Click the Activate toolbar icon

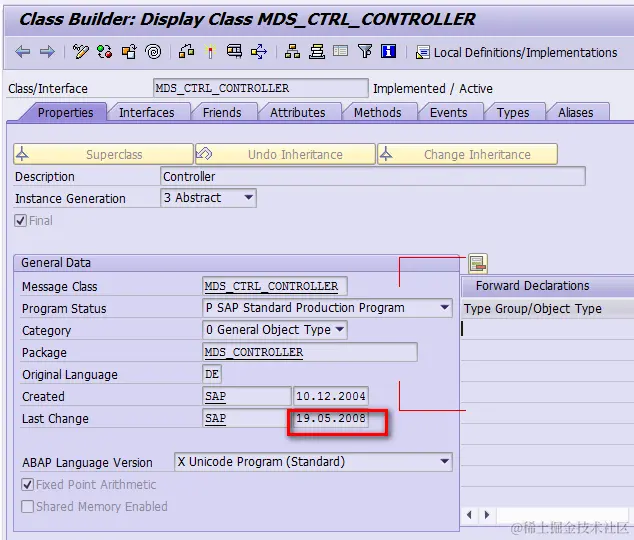click(186, 52)
